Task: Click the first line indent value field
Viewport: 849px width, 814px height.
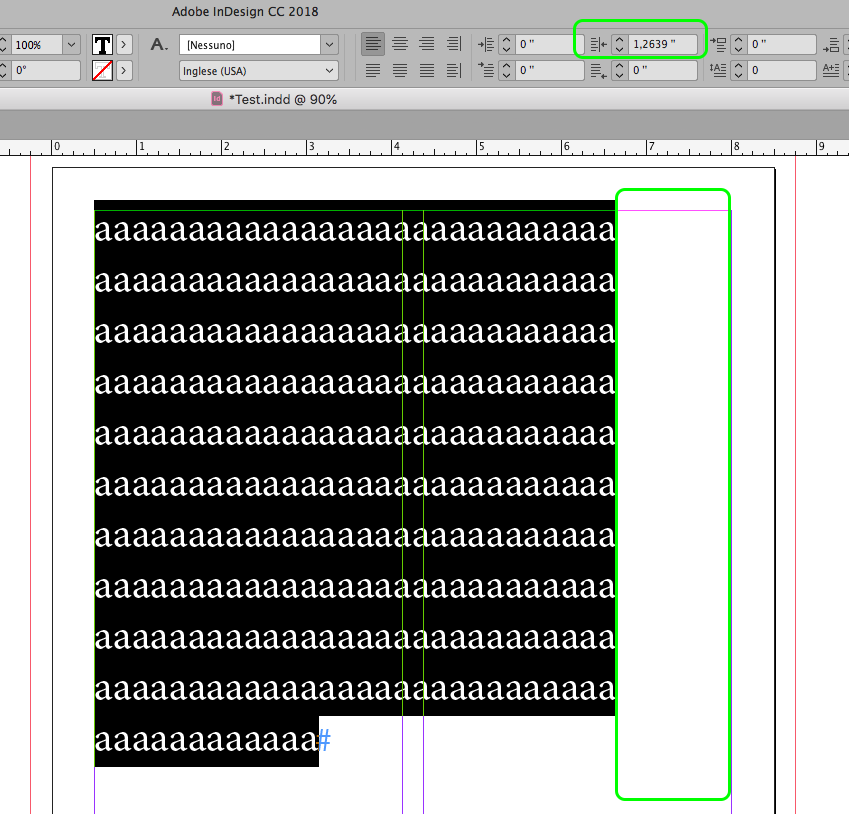Action: [x=549, y=70]
